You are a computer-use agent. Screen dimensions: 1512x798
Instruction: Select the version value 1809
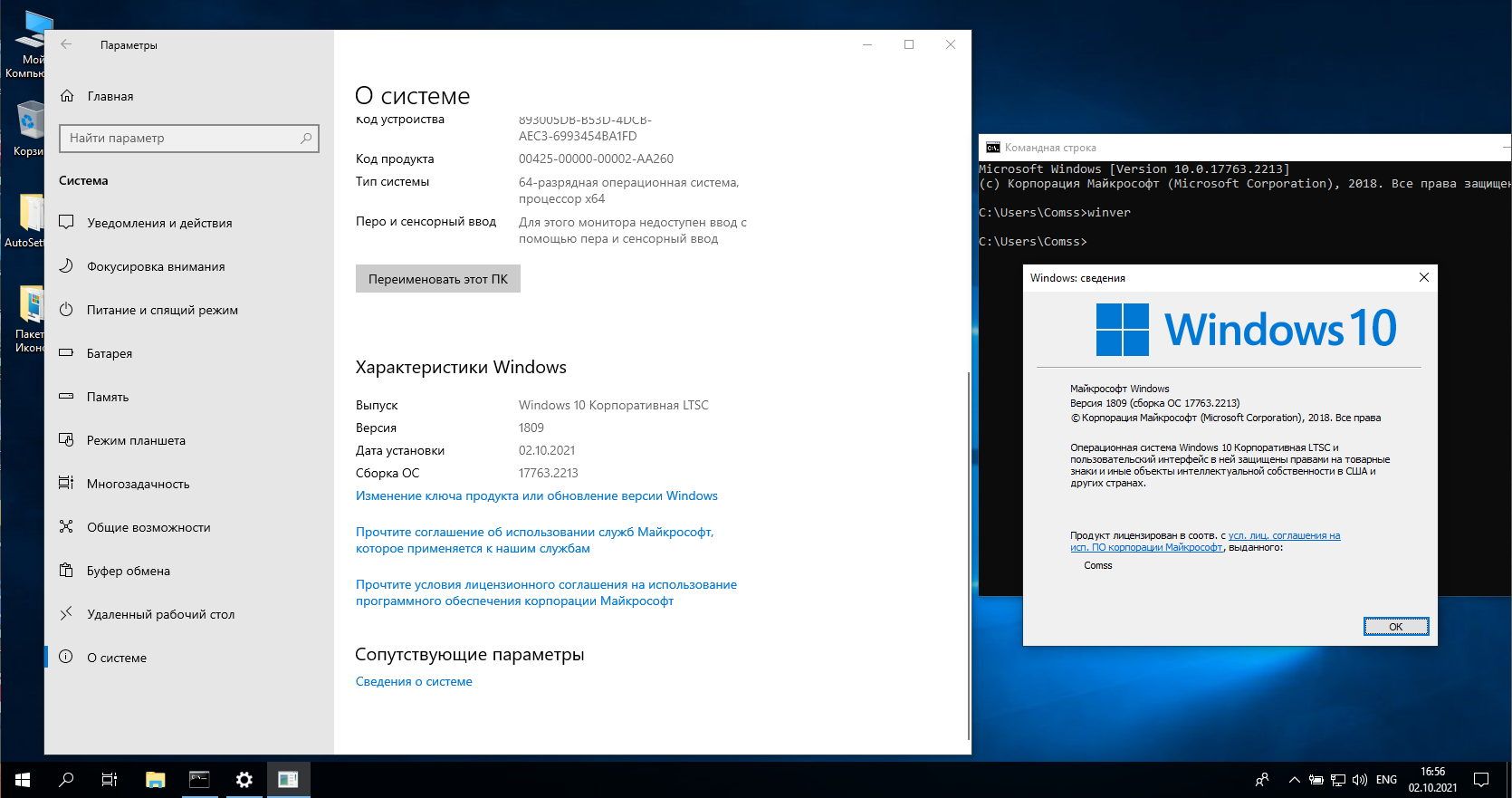pos(531,428)
